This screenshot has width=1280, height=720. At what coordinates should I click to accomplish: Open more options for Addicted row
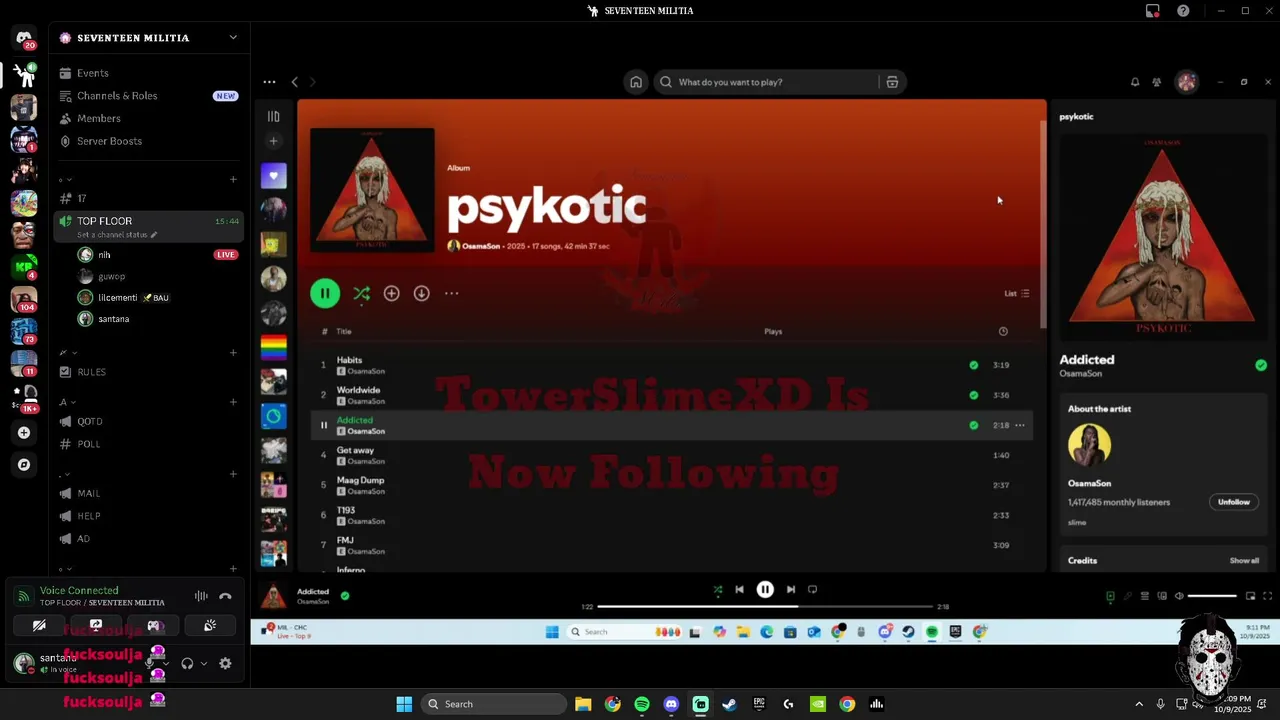tap(1020, 425)
